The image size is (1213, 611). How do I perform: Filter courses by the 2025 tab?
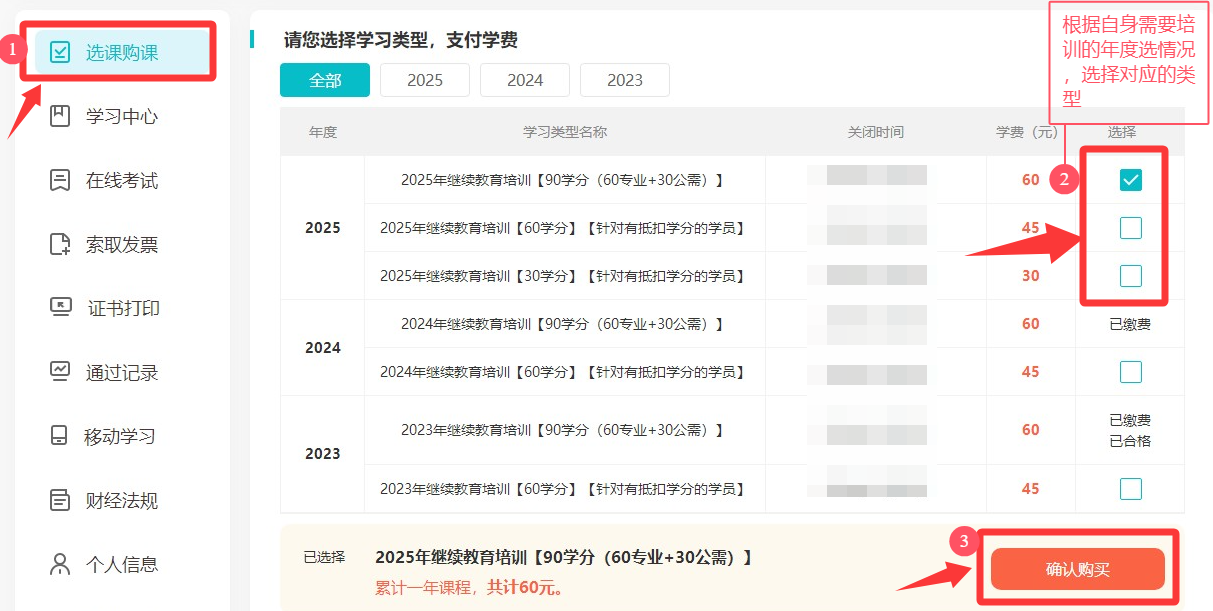click(x=425, y=80)
